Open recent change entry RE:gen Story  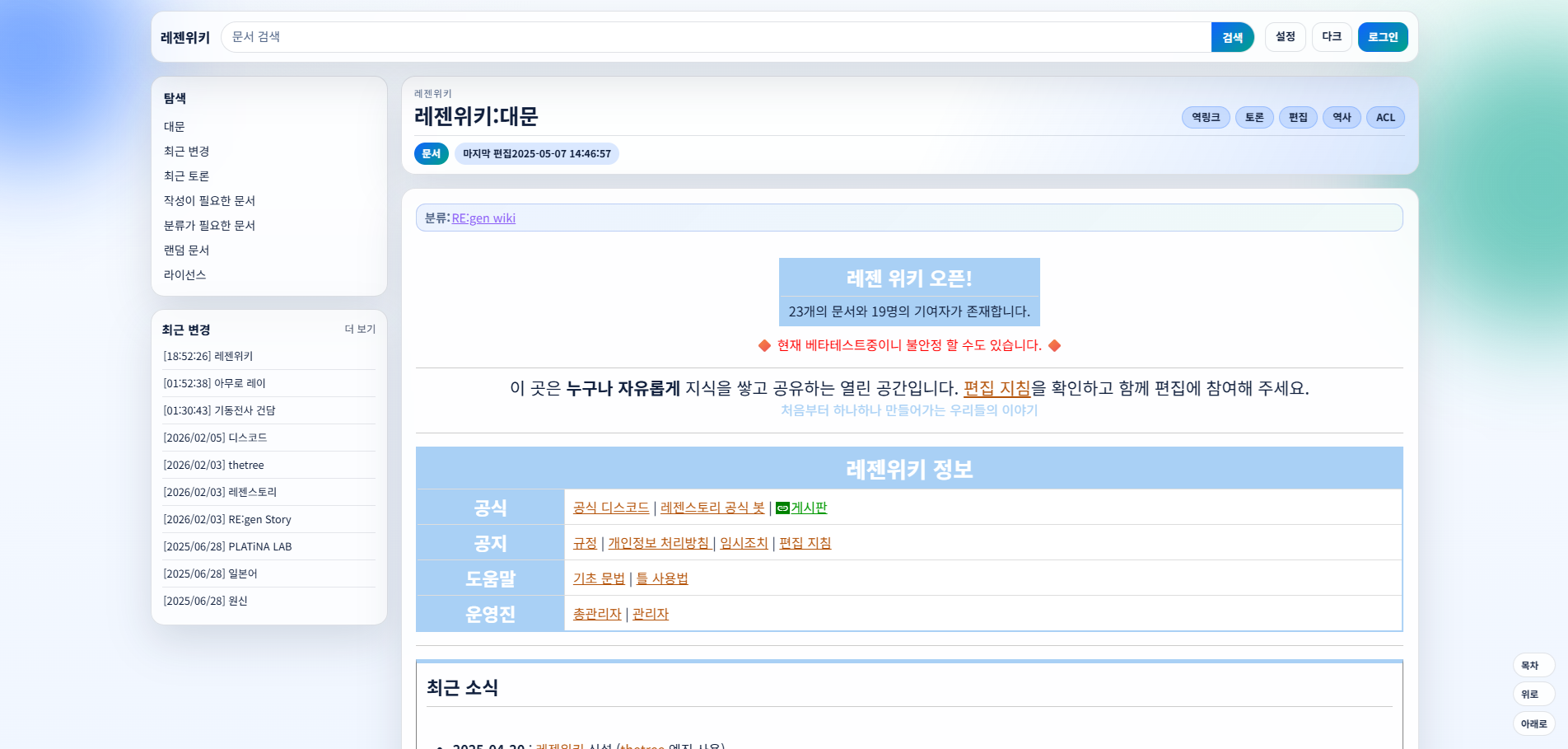[x=227, y=519]
